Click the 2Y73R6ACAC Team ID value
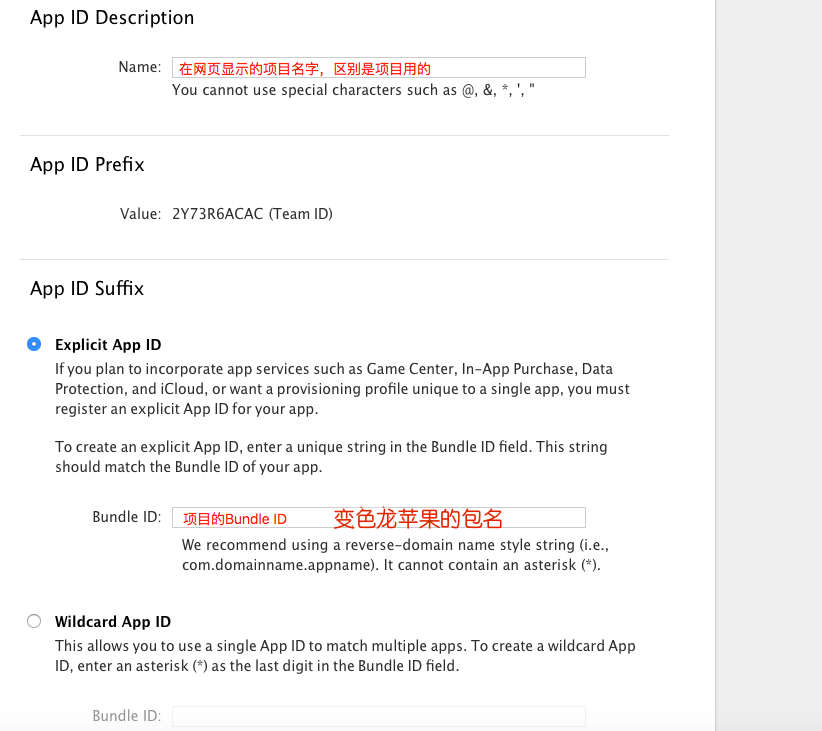The image size is (822, 731). 252,214
